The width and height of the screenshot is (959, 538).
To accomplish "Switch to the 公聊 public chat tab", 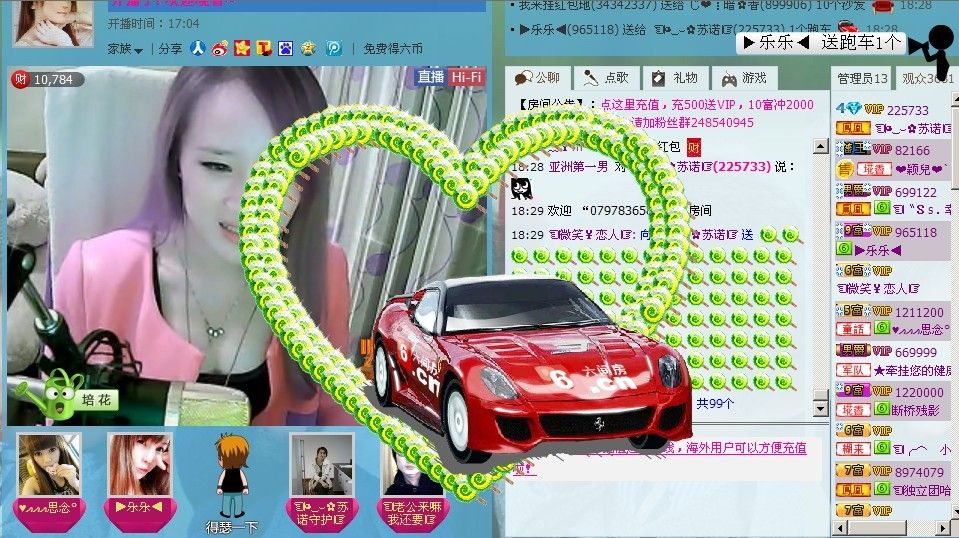I will pos(538,78).
